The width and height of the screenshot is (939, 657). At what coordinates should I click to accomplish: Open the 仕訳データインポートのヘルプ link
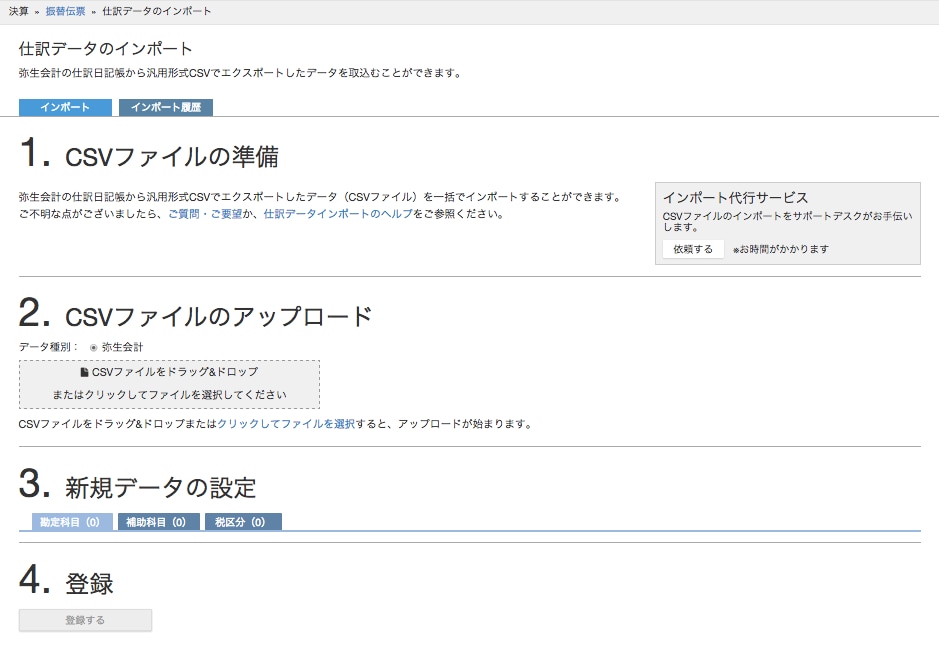(338, 214)
